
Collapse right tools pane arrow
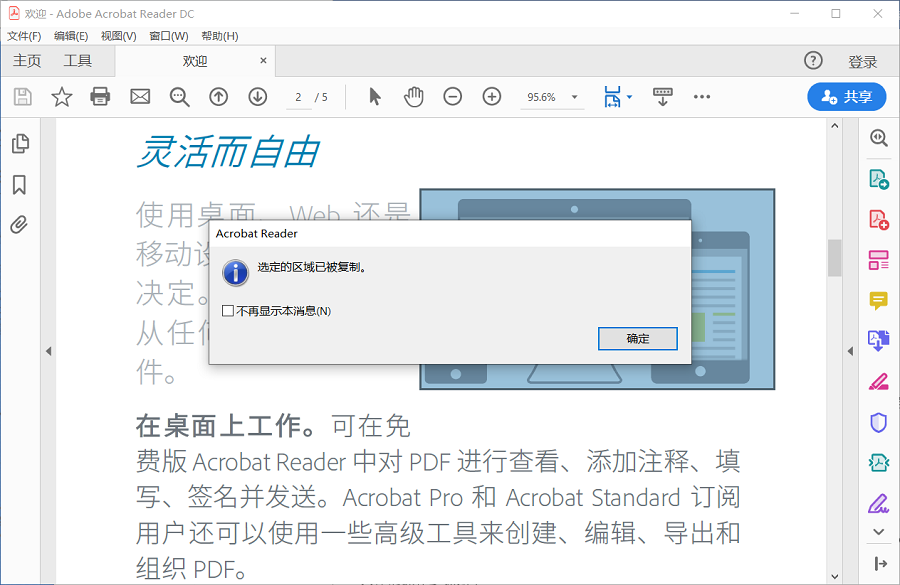(x=850, y=351)
